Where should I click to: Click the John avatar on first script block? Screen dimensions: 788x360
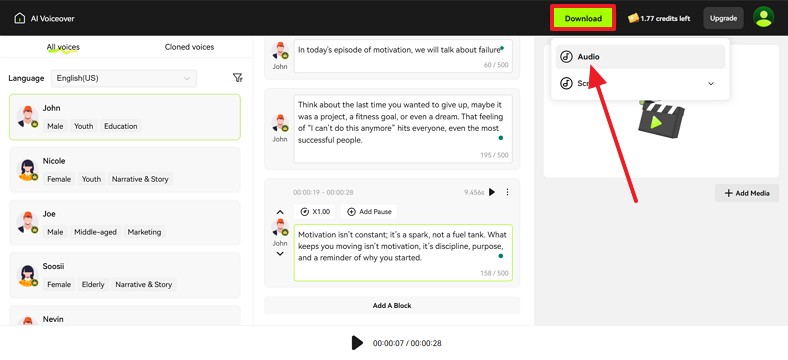tap(280, 51)
